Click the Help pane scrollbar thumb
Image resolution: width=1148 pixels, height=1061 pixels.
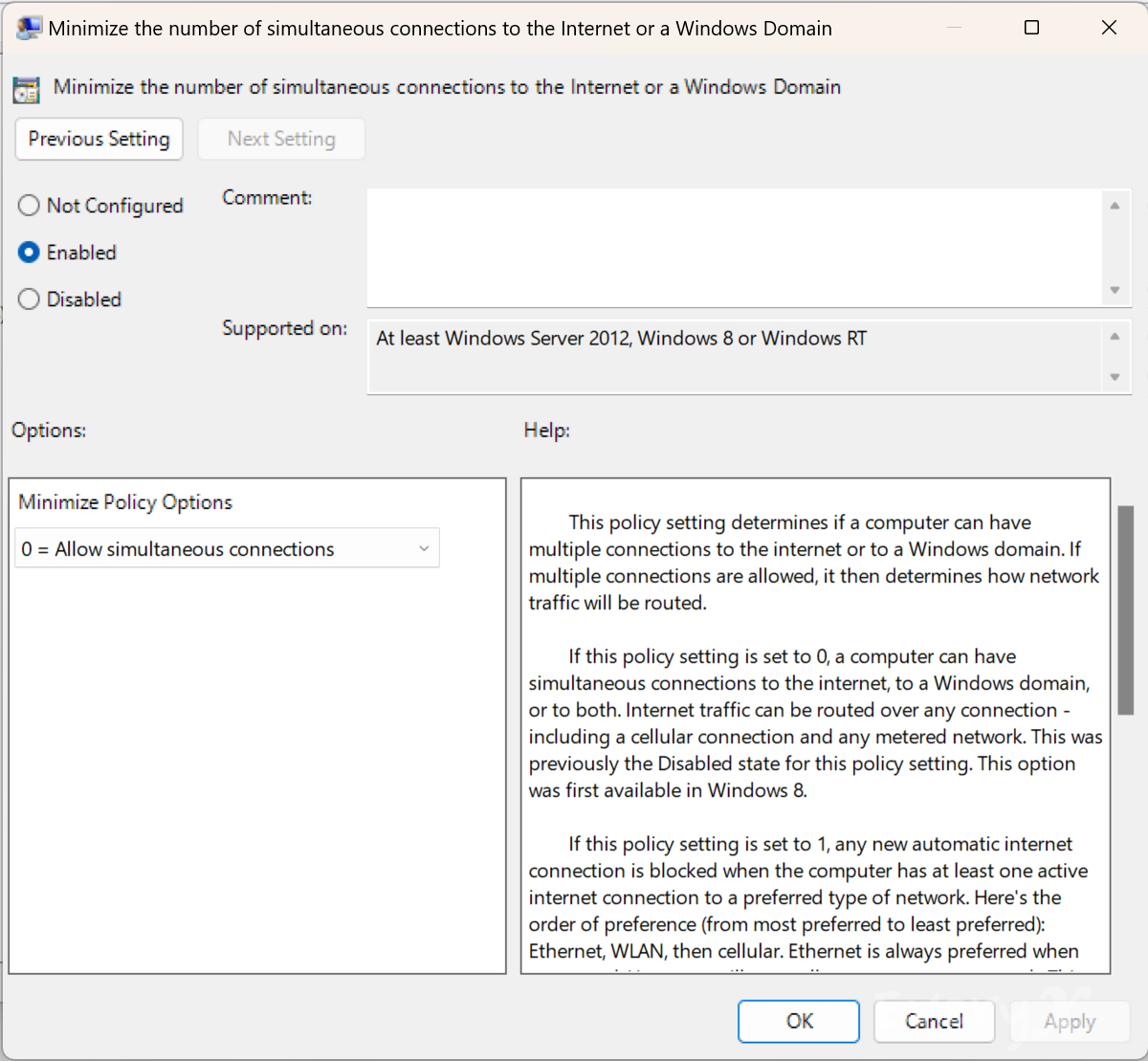1126,610
